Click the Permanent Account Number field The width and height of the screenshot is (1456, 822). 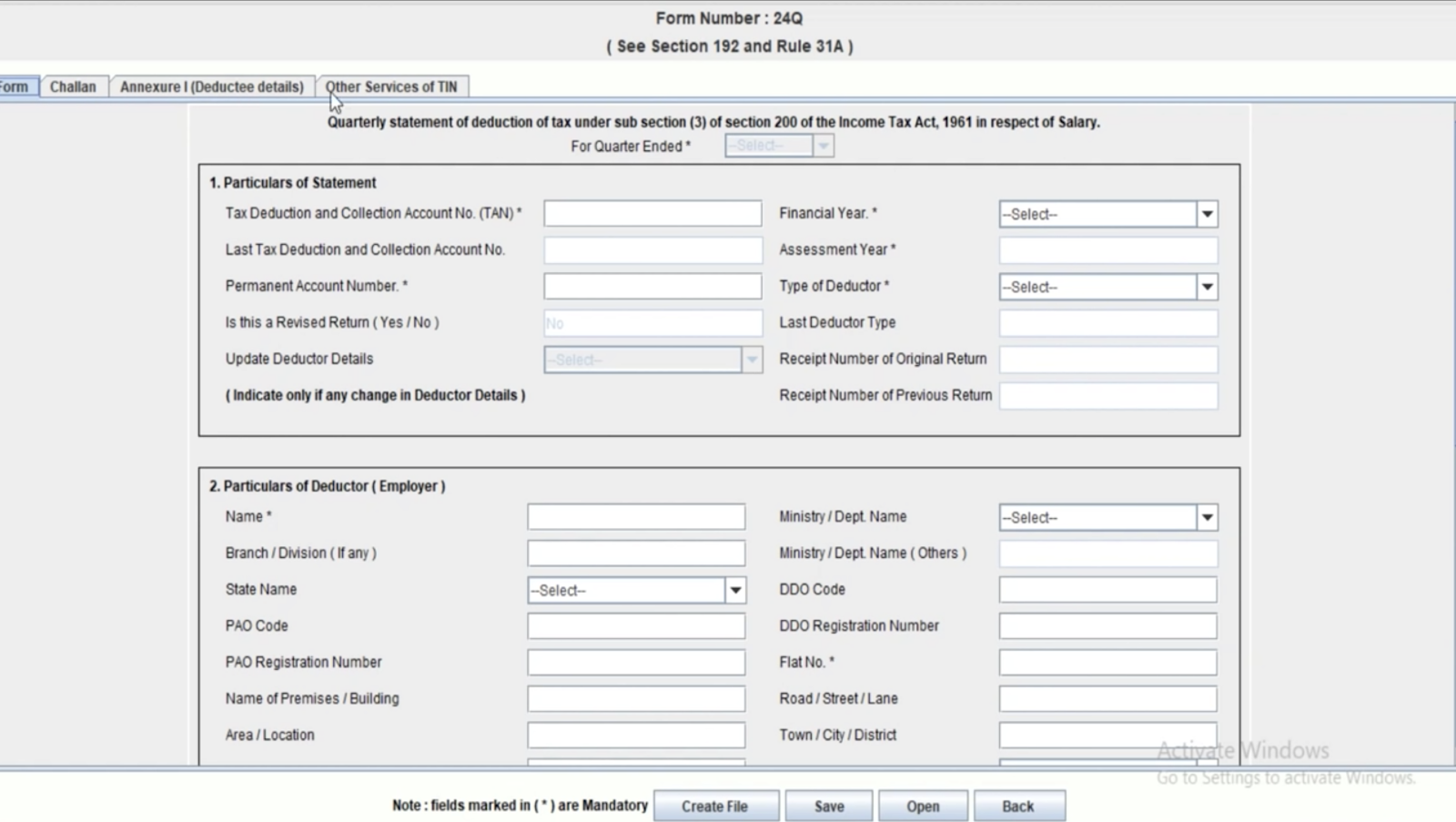point(652,286)
